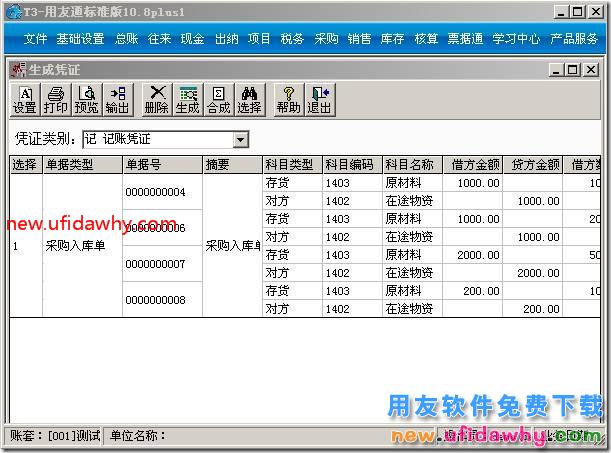Click 单位名称 status bar entry
This screenshot has height=453, width=611.
(x=138, y=435)
